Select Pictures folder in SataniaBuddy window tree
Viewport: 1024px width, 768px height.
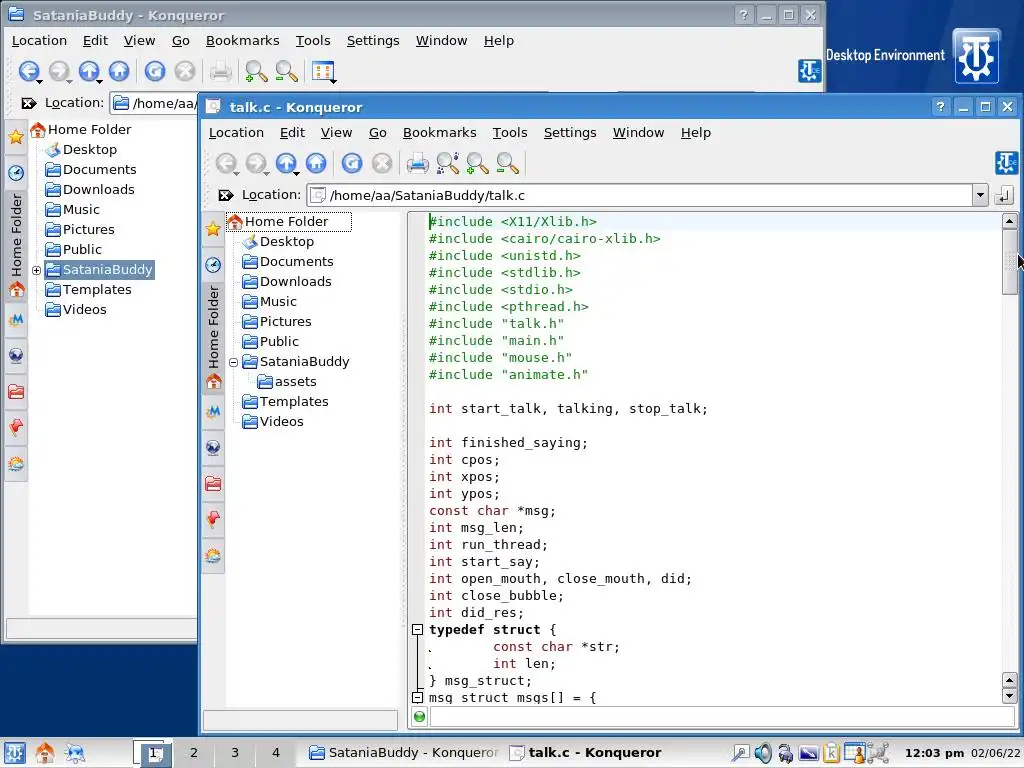tap(80, 229)
